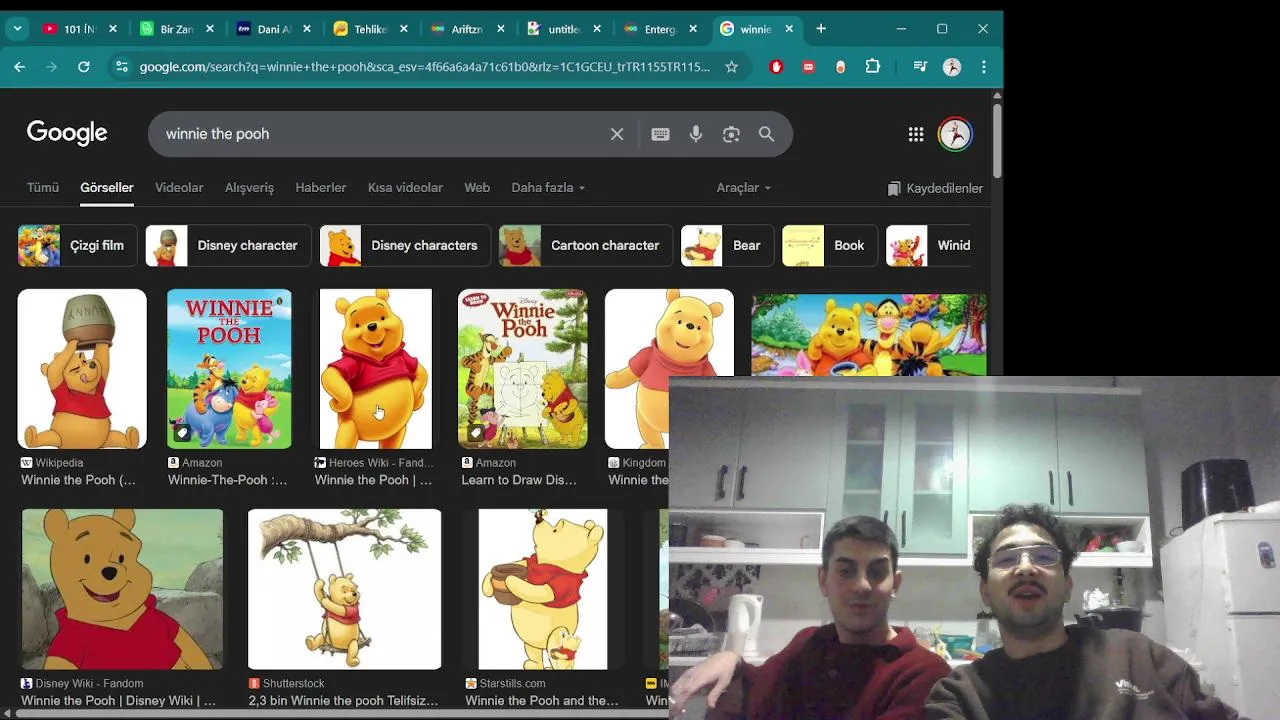Switch to the 'Enterg' tab
Viewport: 1280px width, 720px height.
tap(659, 29)
